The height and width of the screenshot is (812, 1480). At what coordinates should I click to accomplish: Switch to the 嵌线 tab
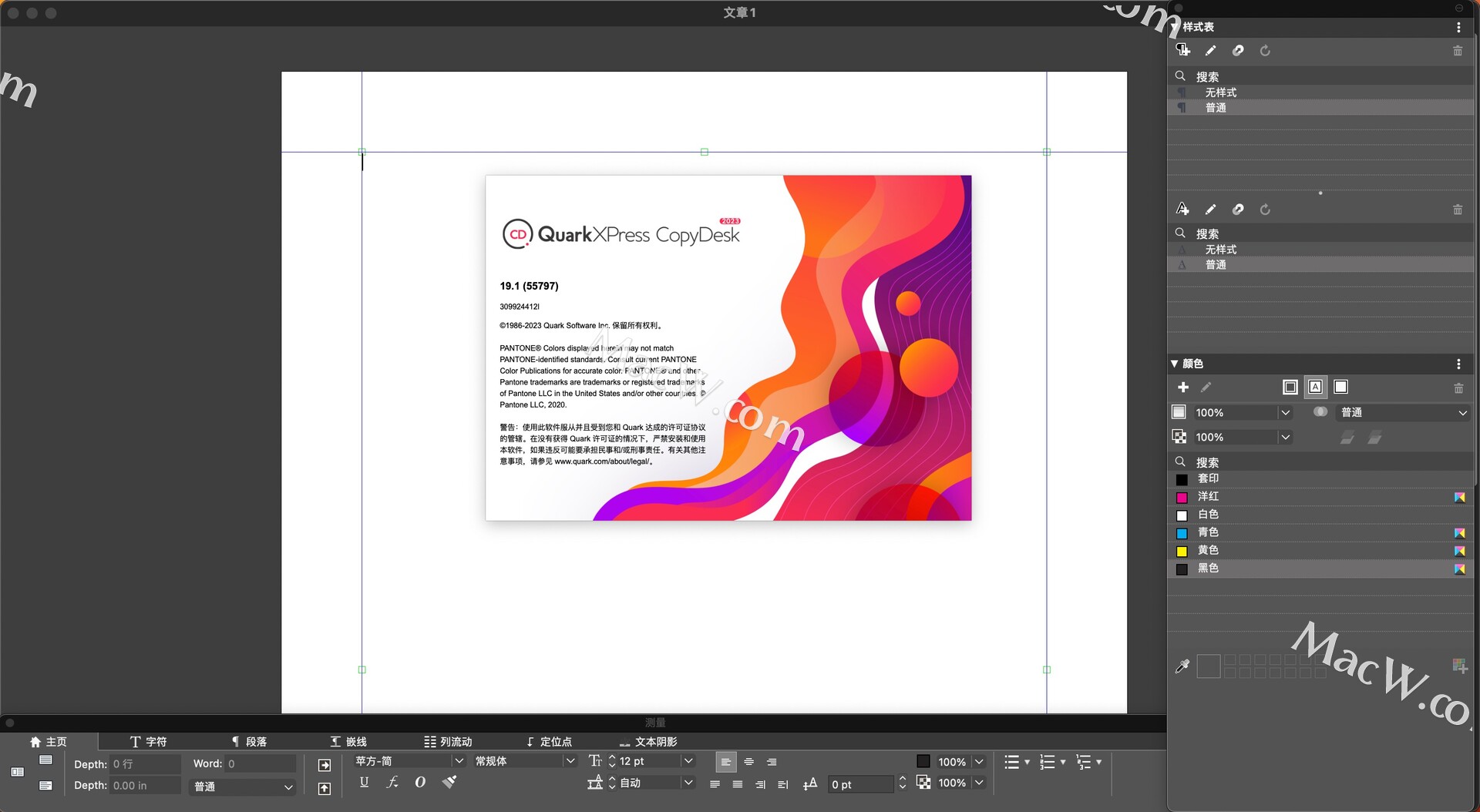pyautogui.click(x=348, y=742)
